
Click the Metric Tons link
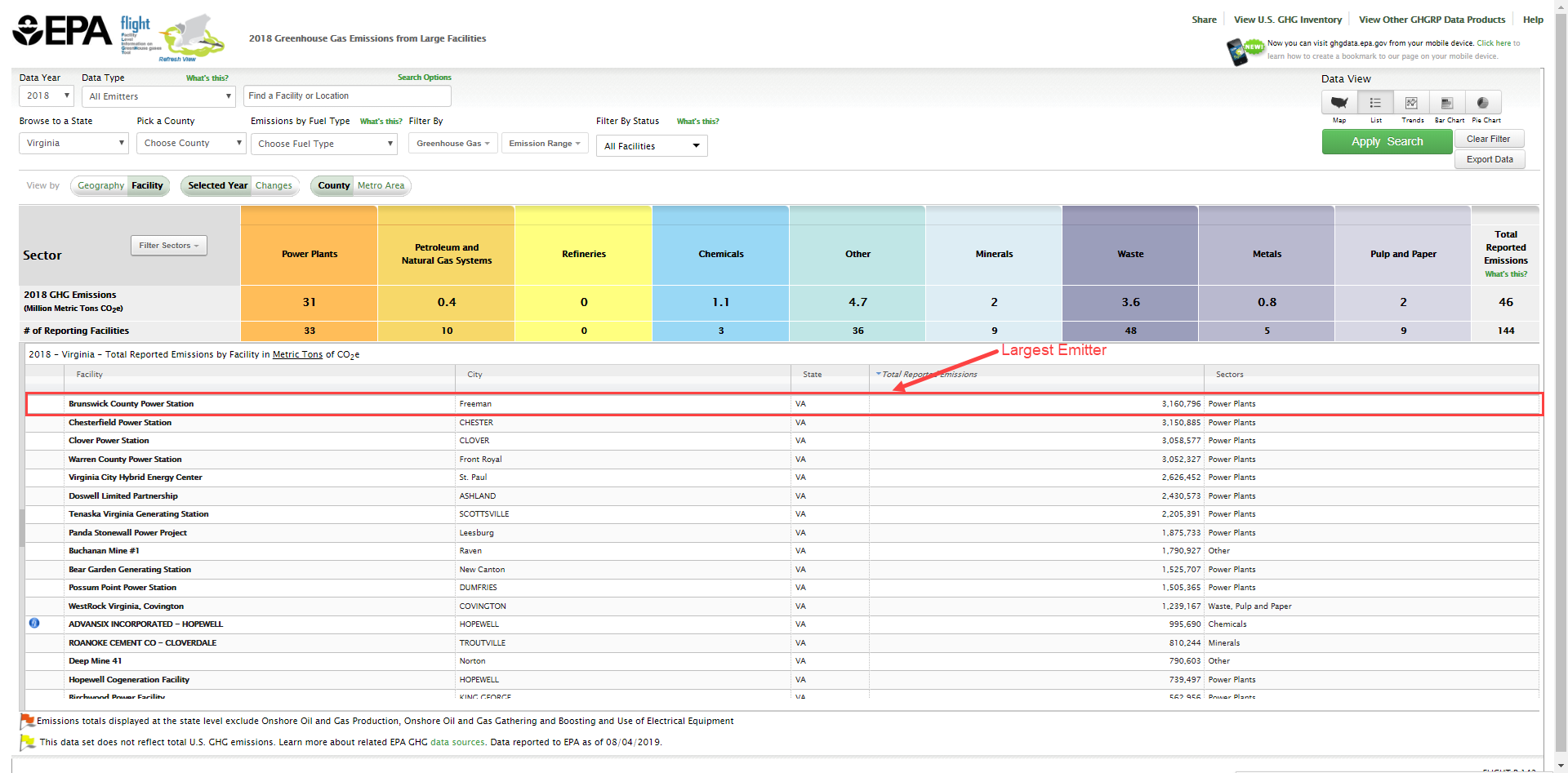coord(297,354)
